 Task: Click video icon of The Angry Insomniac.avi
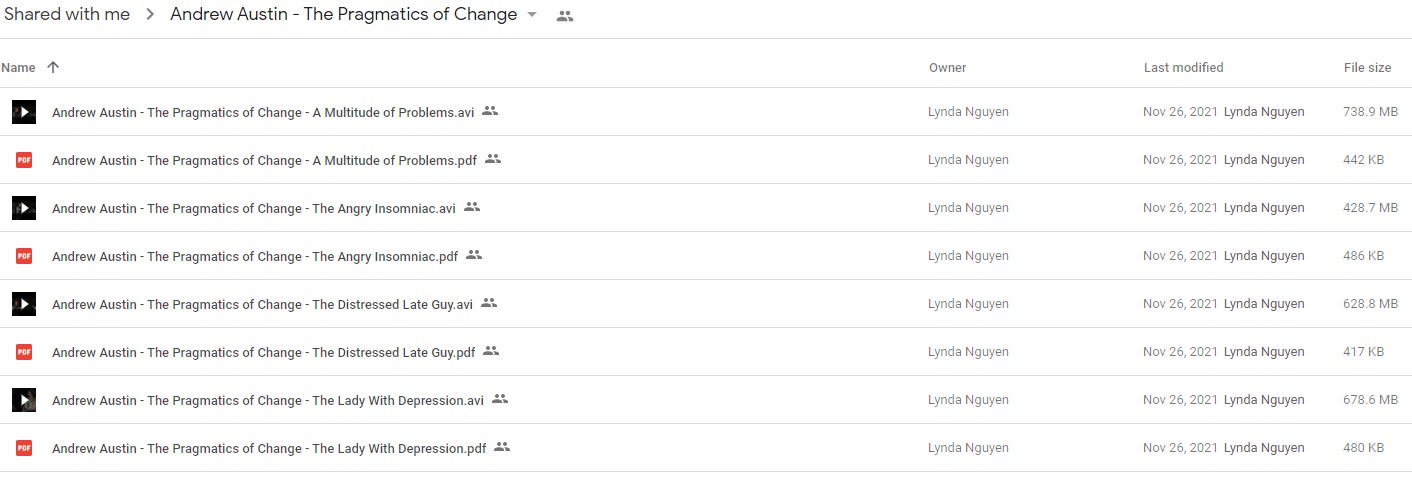click(24, 208)
